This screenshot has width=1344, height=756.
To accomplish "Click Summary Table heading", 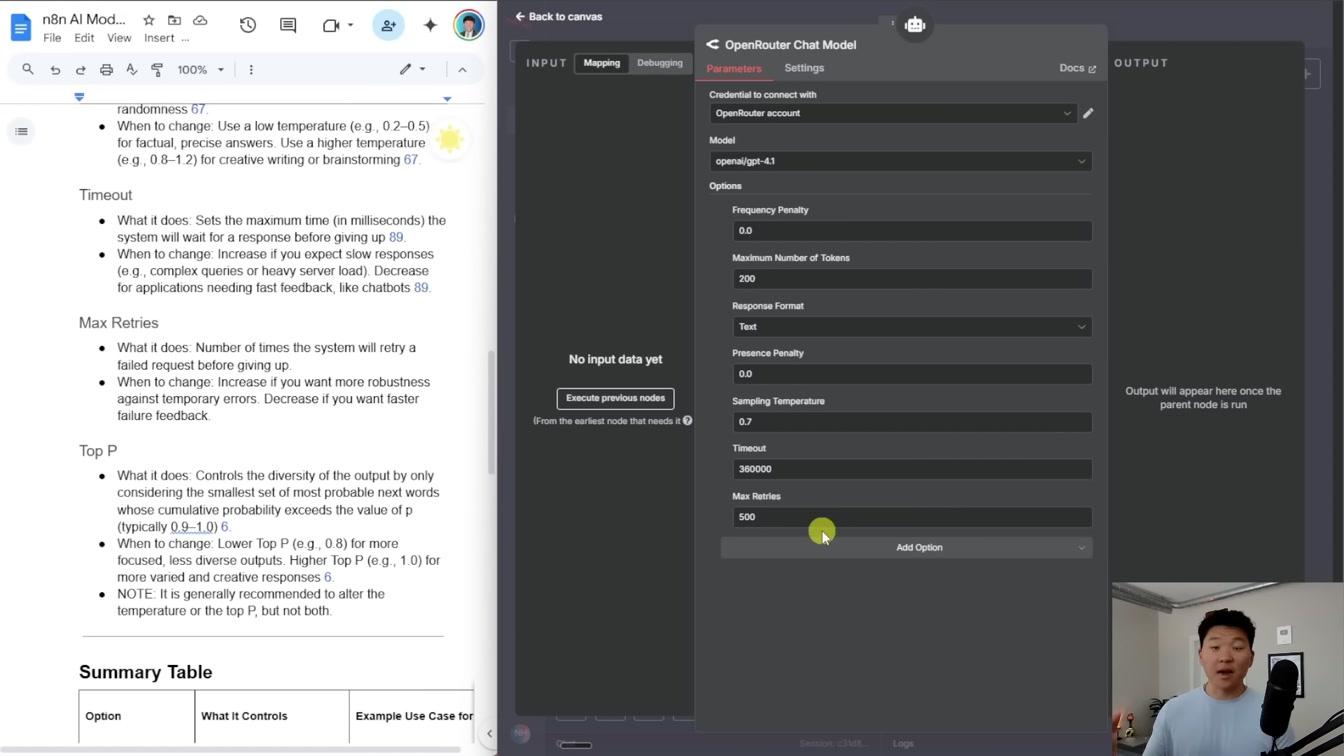I will pos(145,672).
